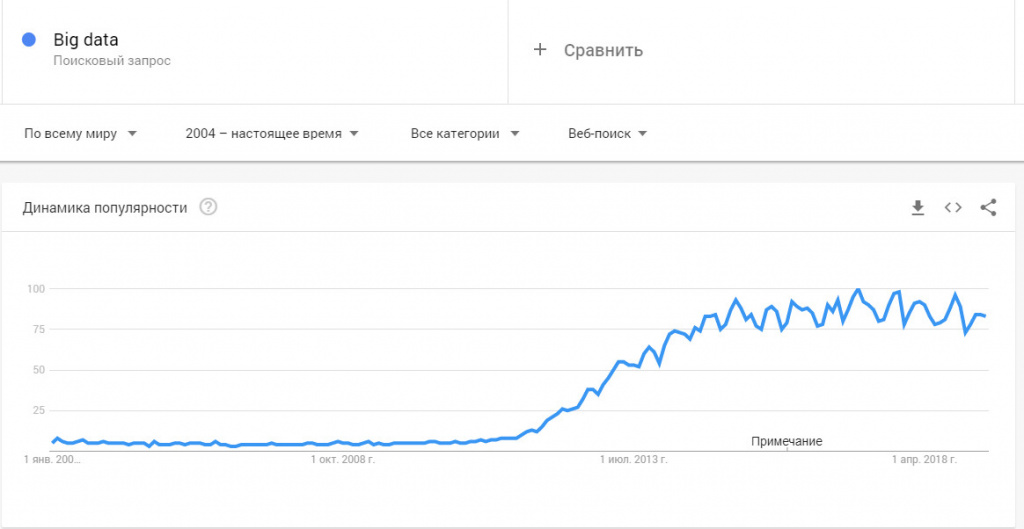
Task: Open the 2004 – настоящее время period dropdown
Action: tap(272, 134)
